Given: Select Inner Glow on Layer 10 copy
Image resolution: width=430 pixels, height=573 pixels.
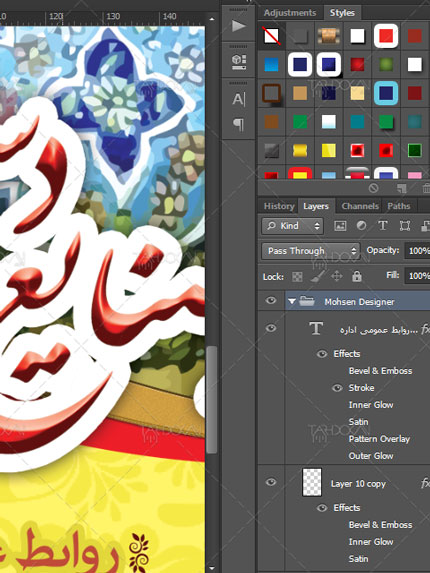Looking at the screenshot, I should click(x=371, y=542).
